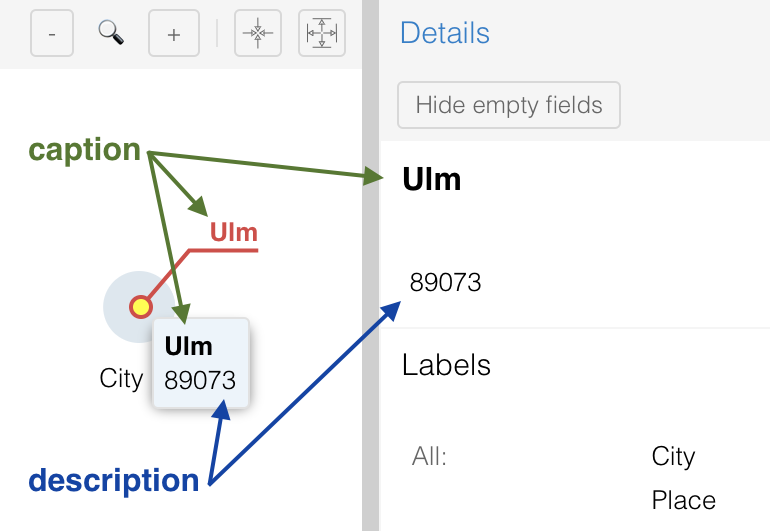Click bold Ulm inside the node tooltip

tap(189, 346)
